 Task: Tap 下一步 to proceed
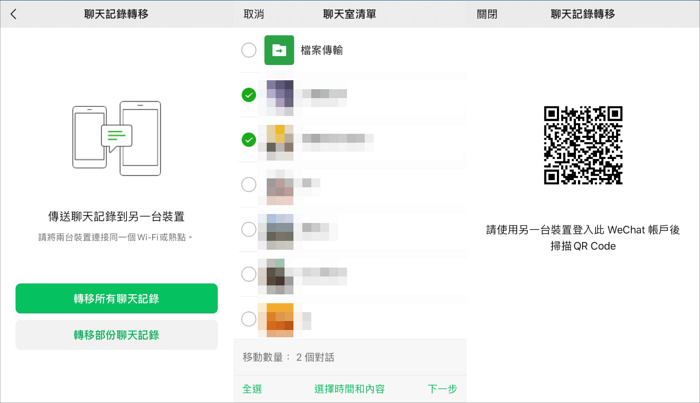pyautogui.click(x=442, y=389)
